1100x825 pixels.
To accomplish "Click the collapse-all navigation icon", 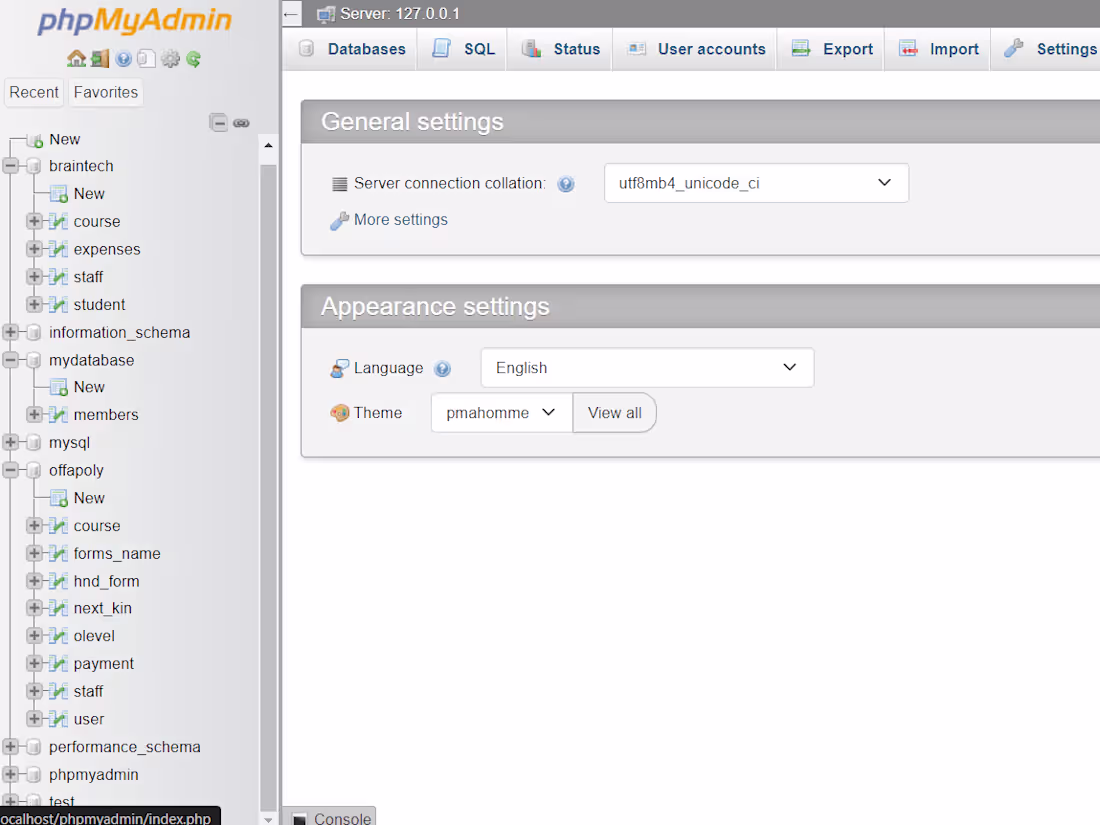I will [219, 123].
